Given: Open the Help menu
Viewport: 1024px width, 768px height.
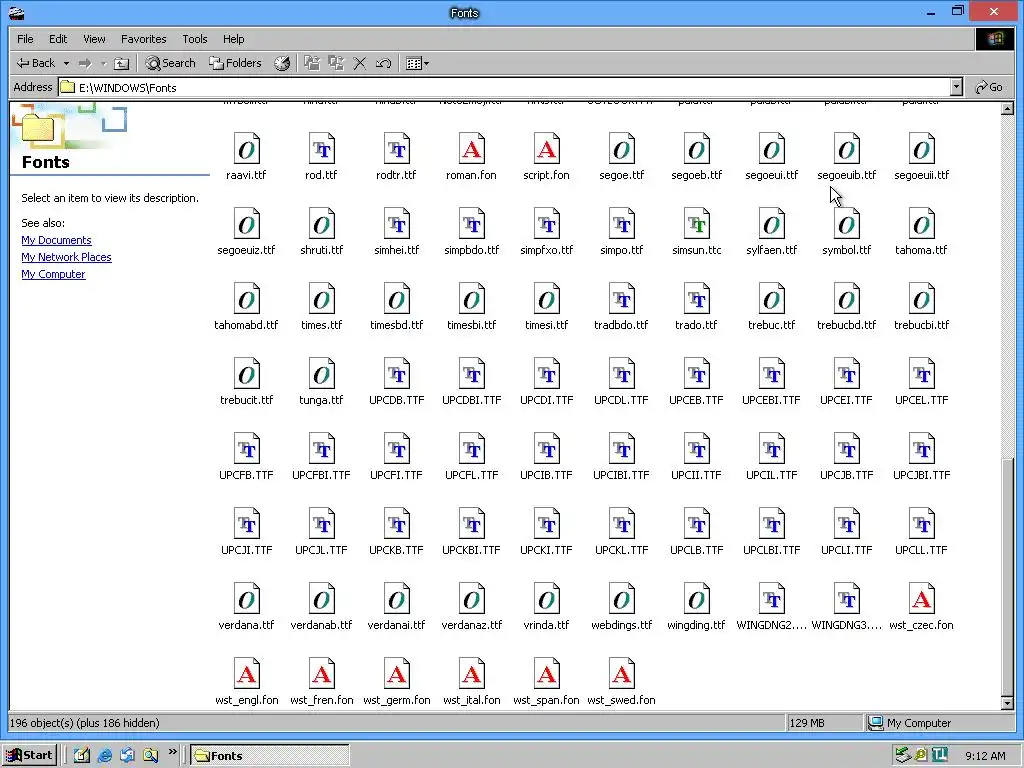Looking at the screenshot, I should point(233,39).
